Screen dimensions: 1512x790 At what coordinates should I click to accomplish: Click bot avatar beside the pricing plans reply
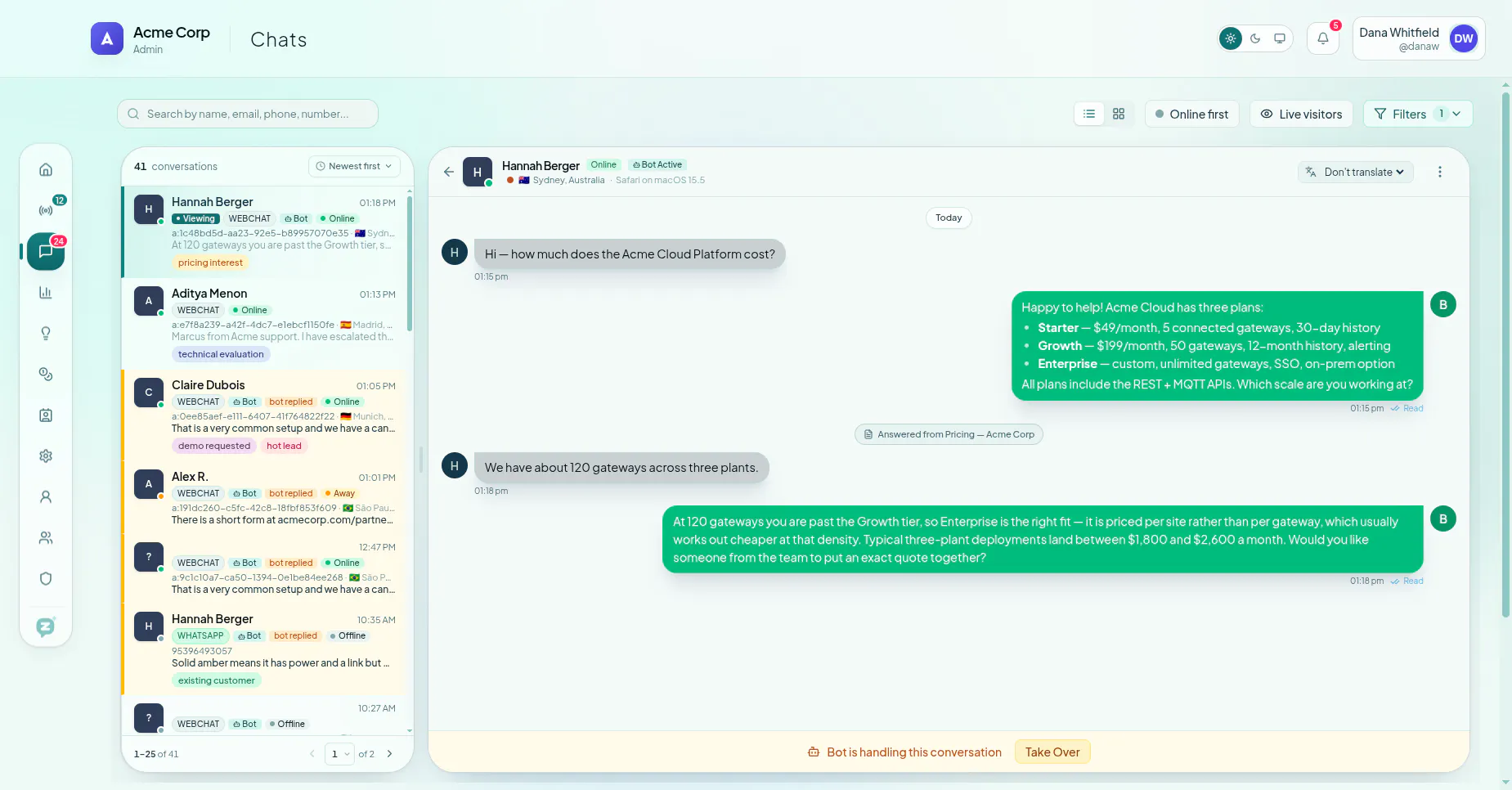[x=1443, y=304]
